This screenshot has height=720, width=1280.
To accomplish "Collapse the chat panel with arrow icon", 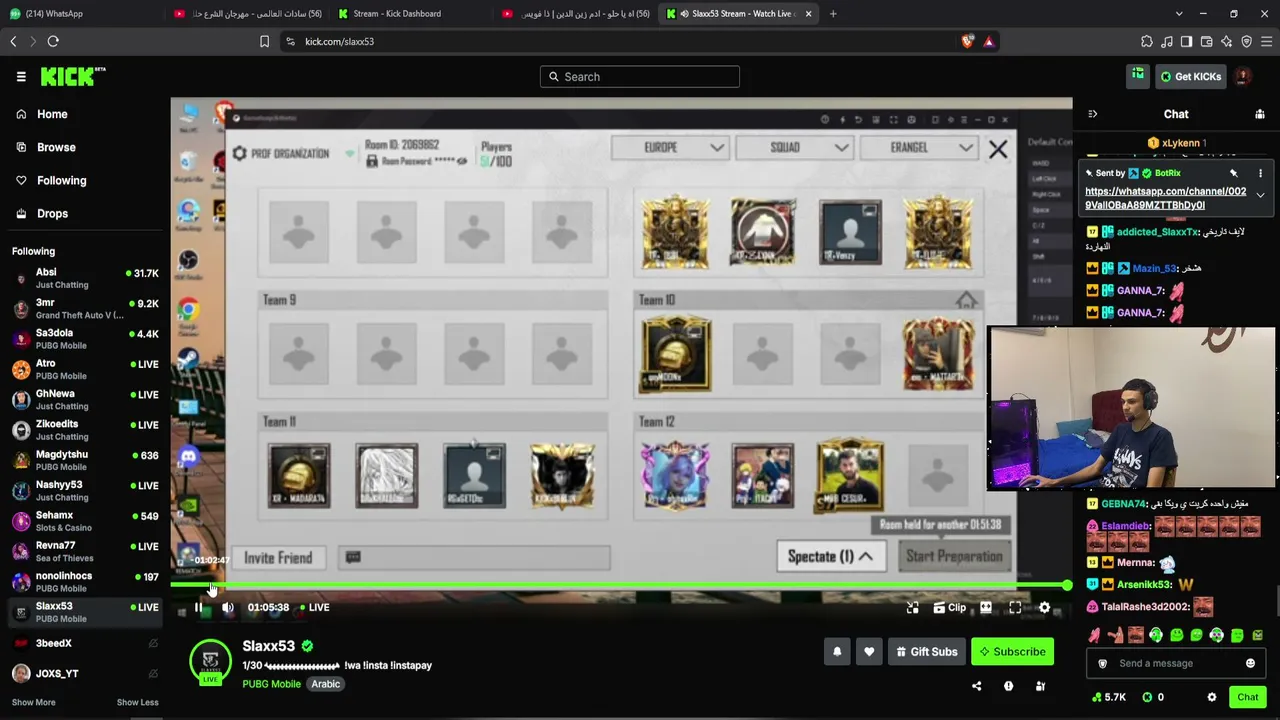I will coord(1092,114).
